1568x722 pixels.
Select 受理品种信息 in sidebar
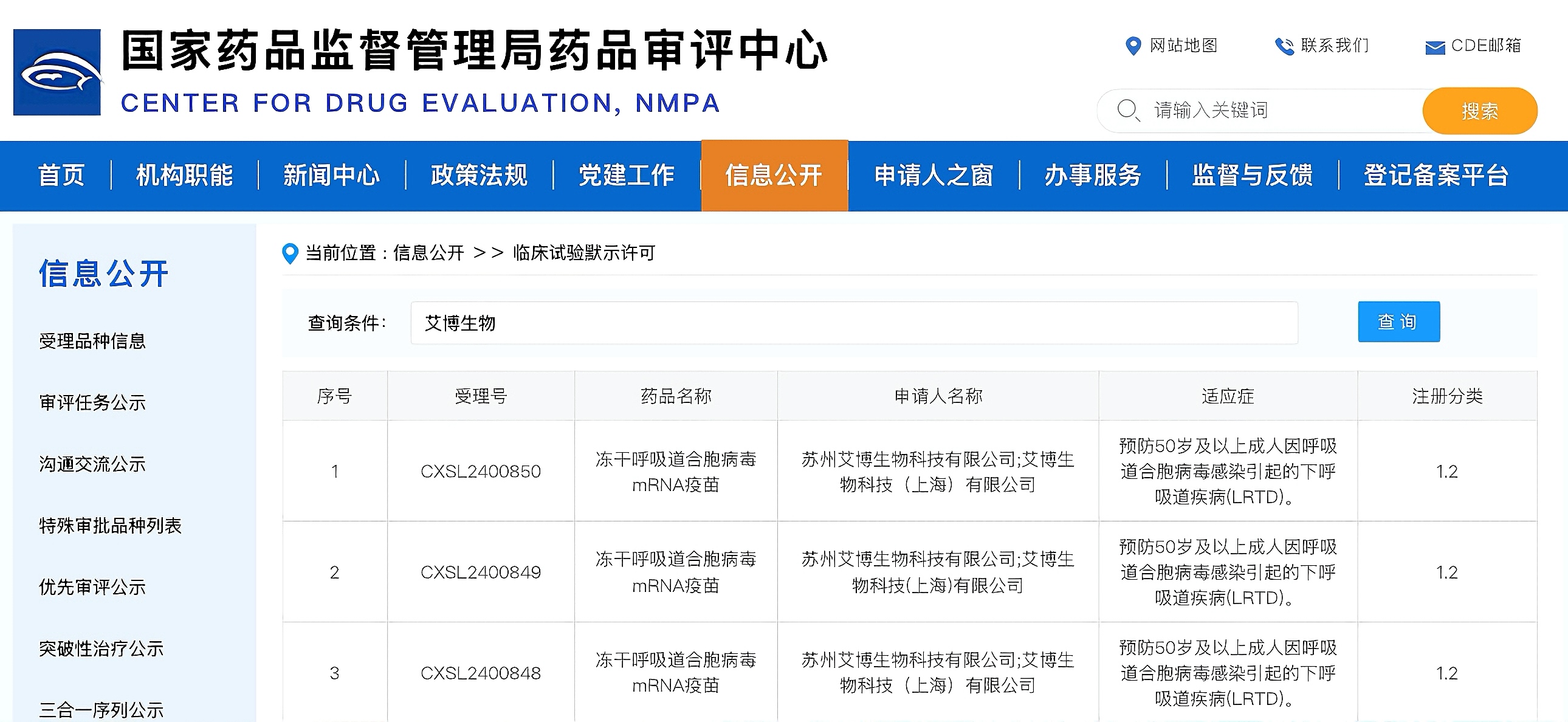tap(92, 341)
